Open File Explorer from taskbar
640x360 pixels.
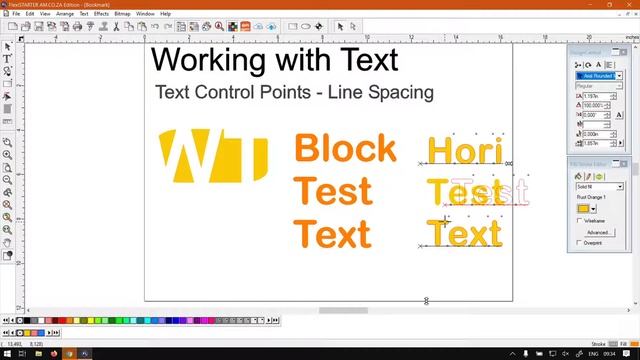[38, 353]
